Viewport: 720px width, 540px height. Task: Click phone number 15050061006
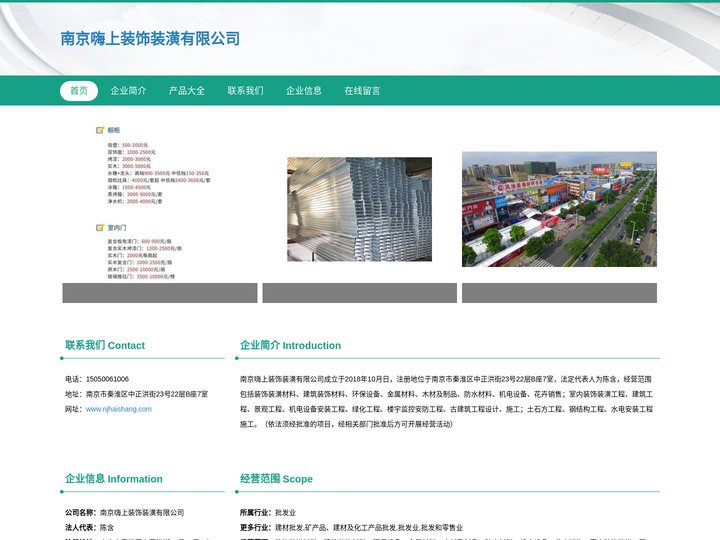click(107, 379)
